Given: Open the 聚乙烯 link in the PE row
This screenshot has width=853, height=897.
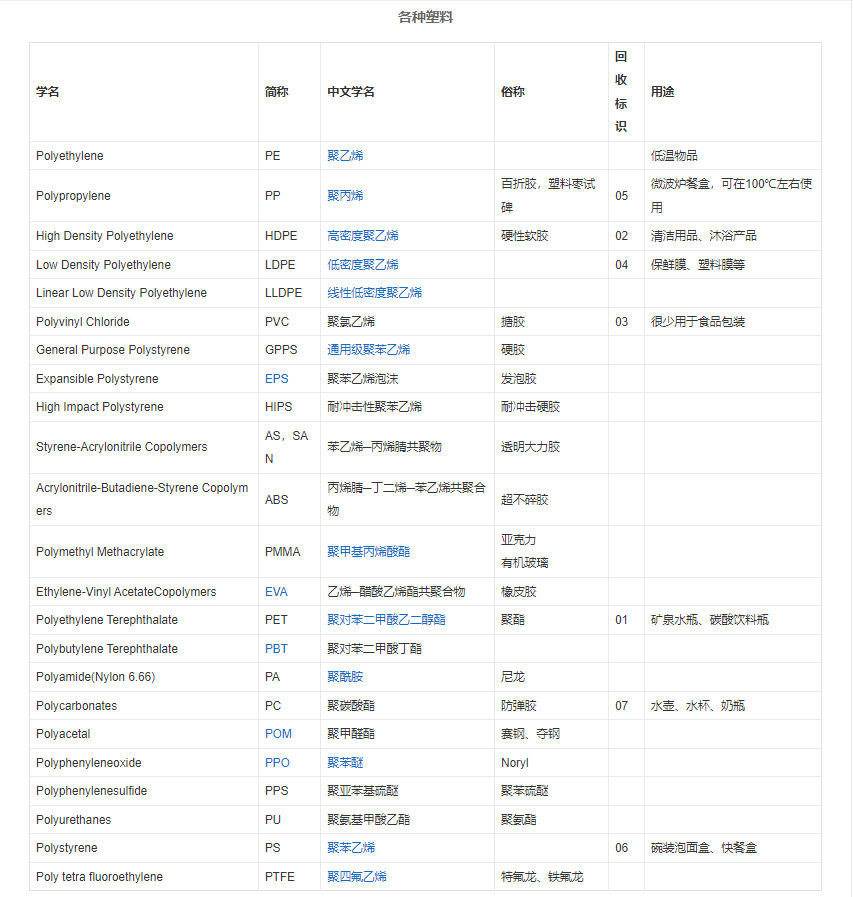Looking at the screenshot, I should tap(345, 156).
